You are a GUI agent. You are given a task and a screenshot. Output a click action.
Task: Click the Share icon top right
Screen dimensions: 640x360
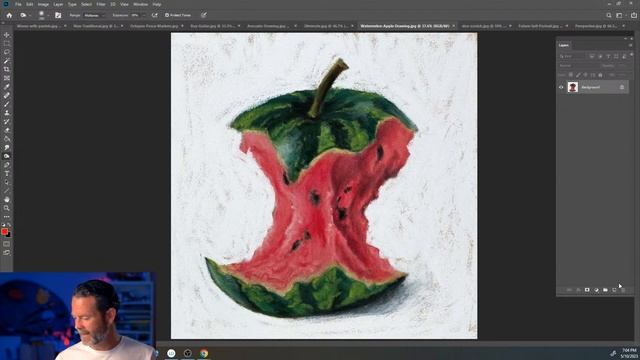634,15
